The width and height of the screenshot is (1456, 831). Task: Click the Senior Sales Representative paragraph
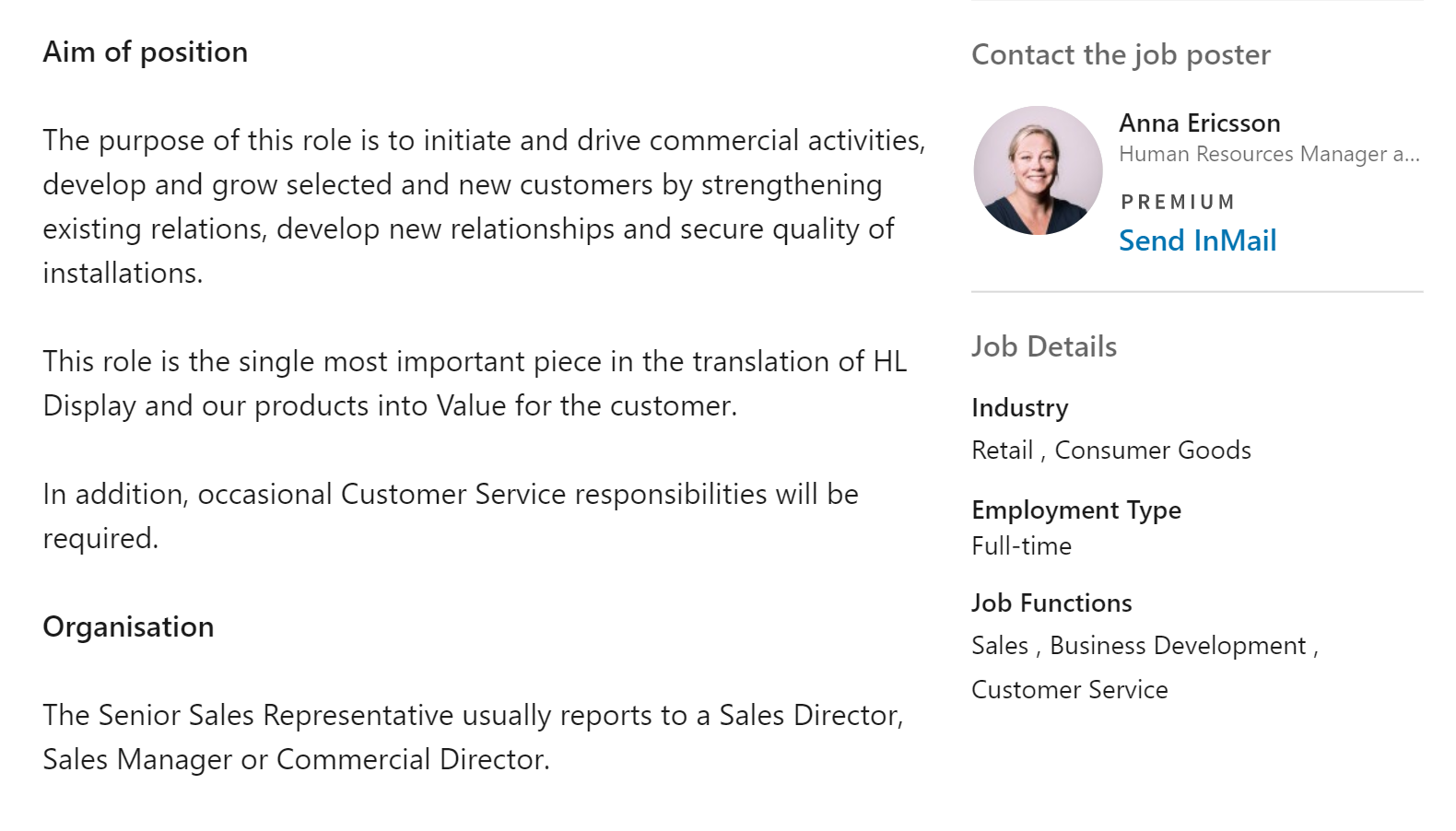coord(473,737)
